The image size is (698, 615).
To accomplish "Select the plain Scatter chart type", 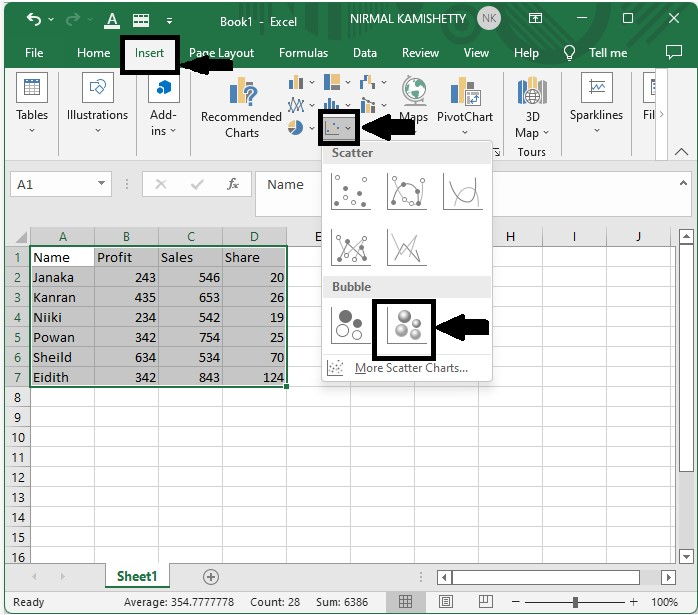I will (351, 191).
